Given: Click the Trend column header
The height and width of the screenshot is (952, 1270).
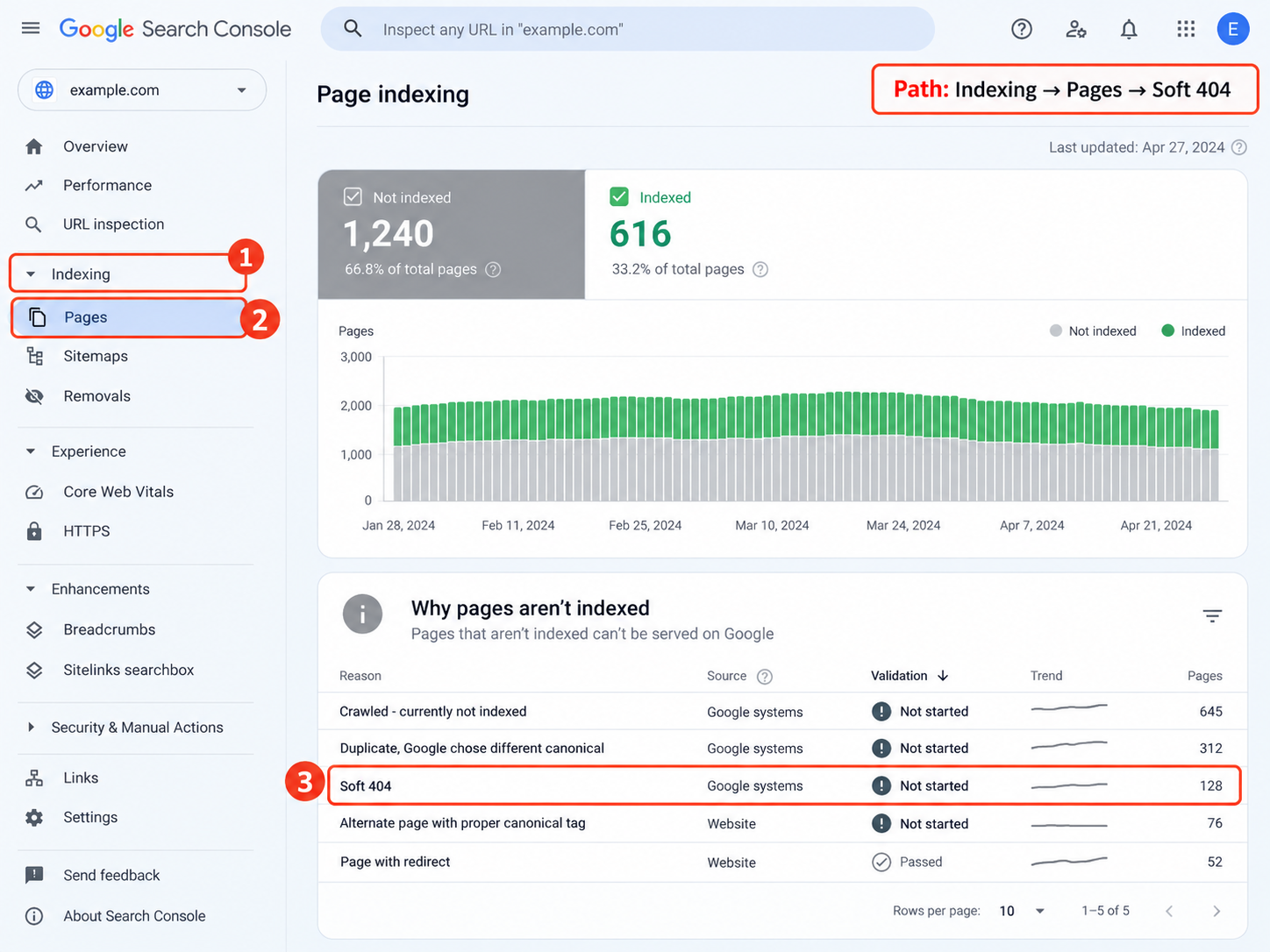Looking at the screenshot, I should coord(1046,676).
